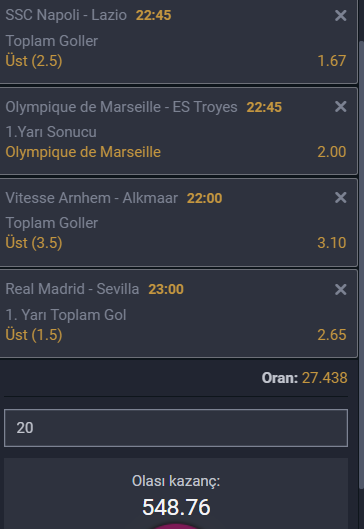Remove the Olympique de Marseille - ES Troyes bet

[340, 107]
